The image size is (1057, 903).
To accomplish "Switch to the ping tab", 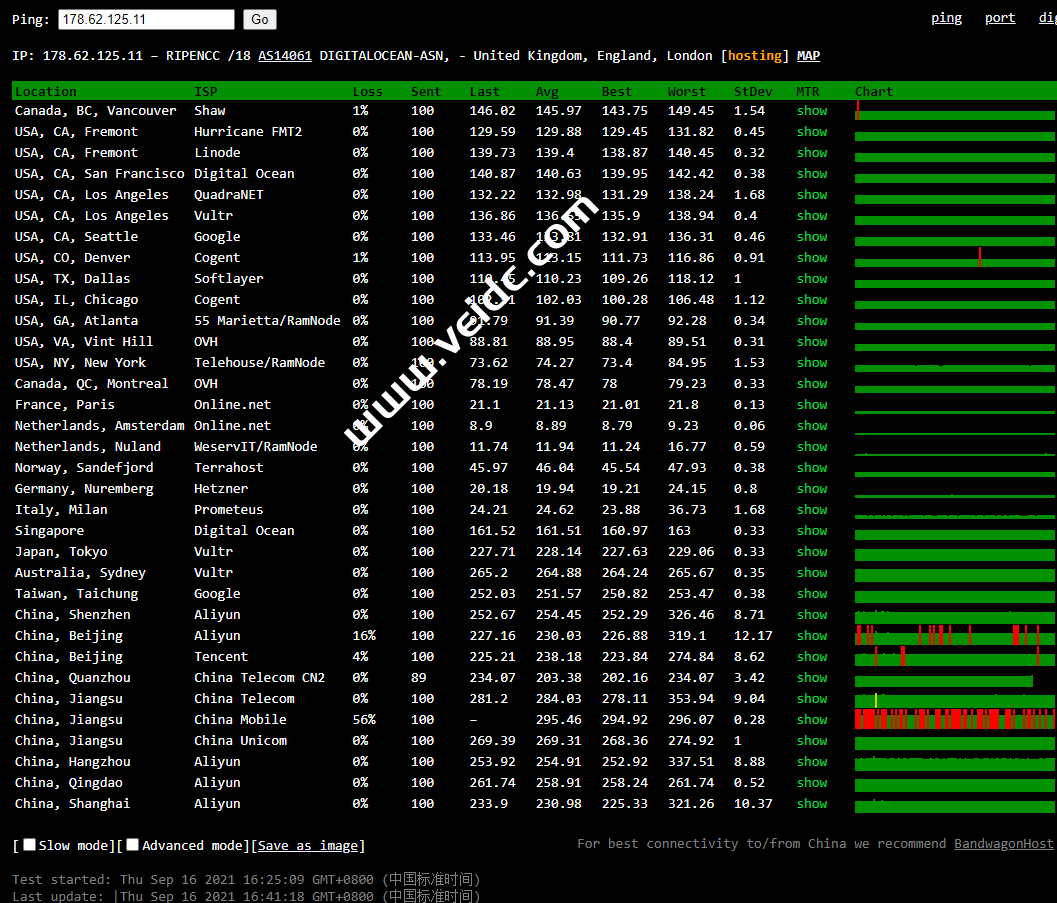I will click(x=946, y=18).
